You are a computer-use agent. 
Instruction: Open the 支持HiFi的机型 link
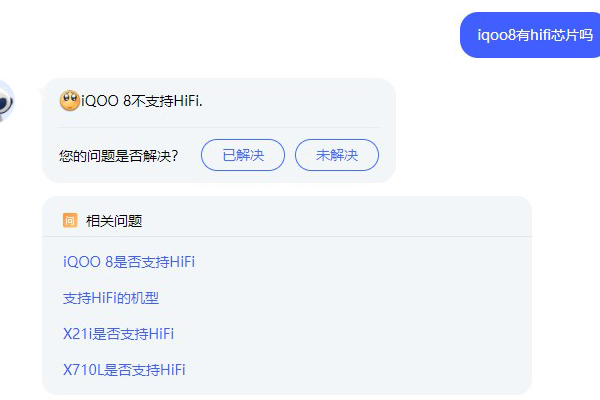pos(111,298)
